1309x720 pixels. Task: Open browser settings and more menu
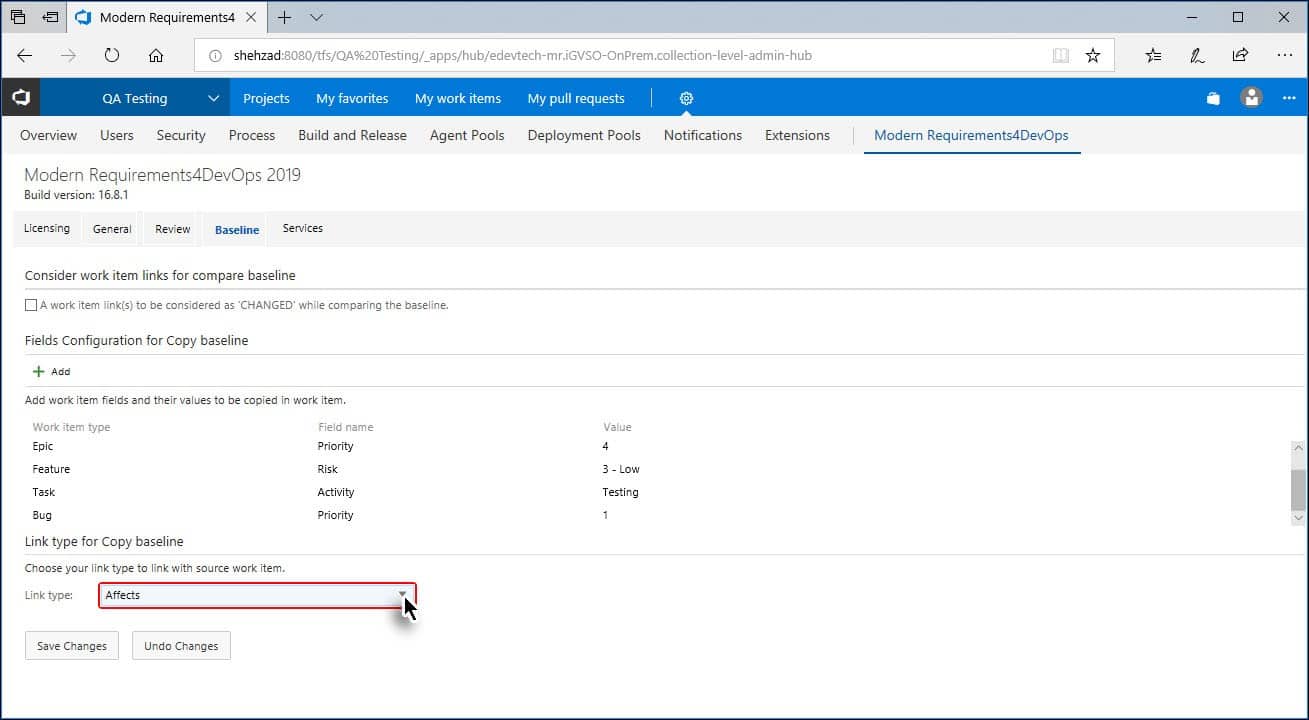click(x=1285, y=55)
